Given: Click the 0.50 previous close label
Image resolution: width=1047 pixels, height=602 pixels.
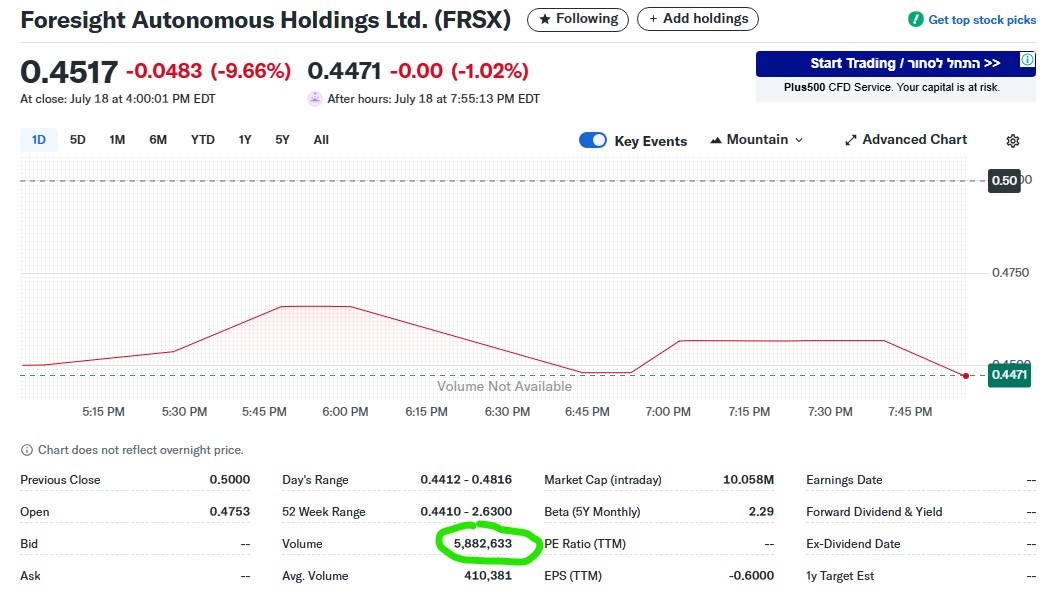Looking at the screenshot, I should [x=1003, y=181].
